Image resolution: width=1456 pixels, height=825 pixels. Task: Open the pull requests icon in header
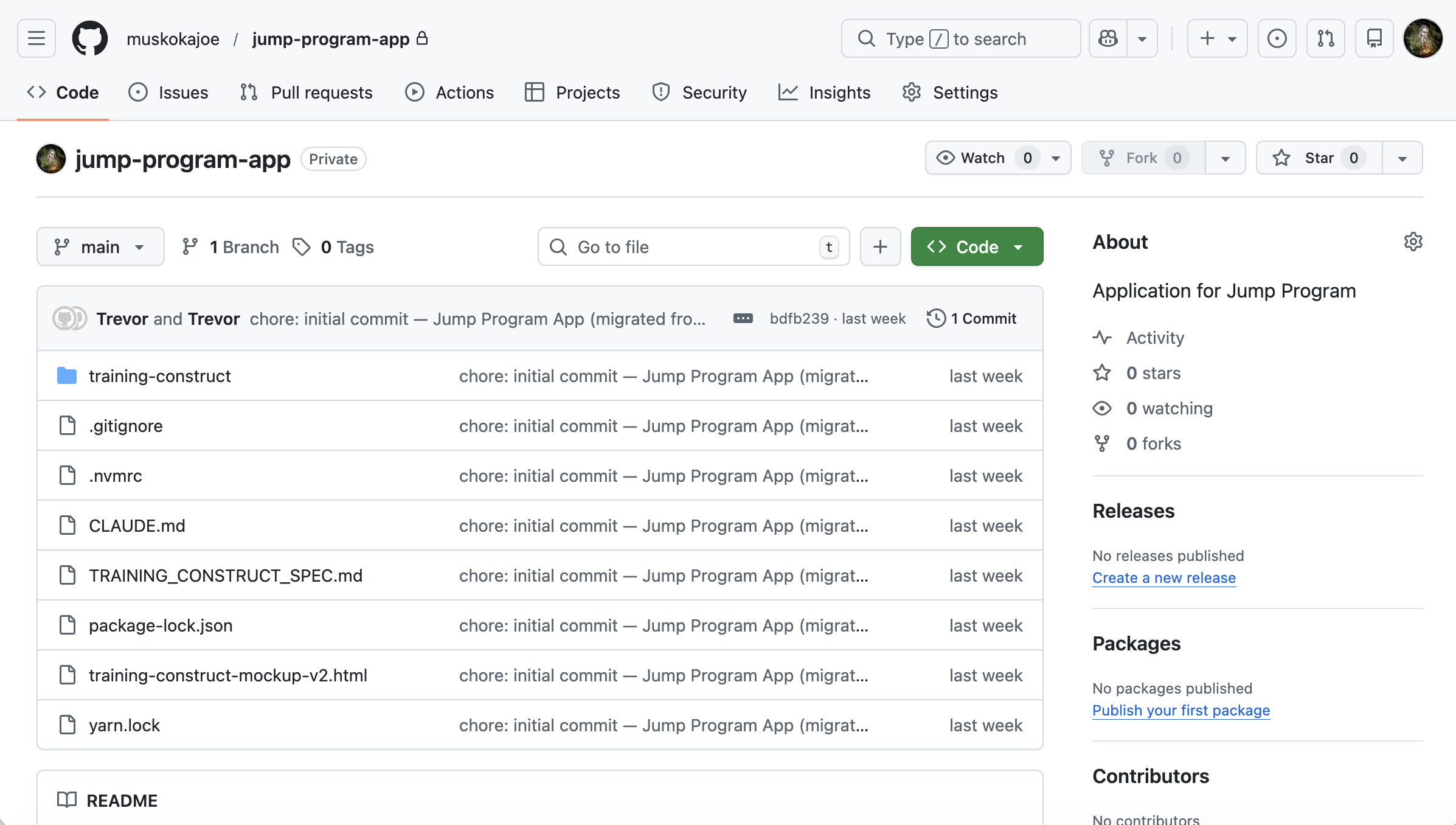1326,38
